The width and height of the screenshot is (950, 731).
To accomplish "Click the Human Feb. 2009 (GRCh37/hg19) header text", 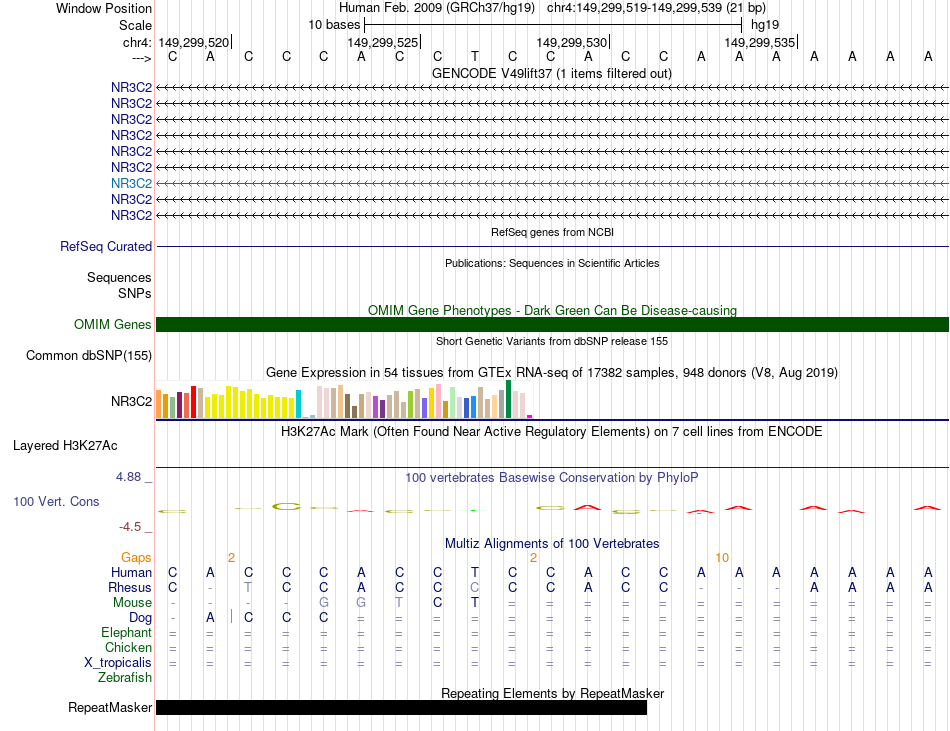I will (x=437, y=8).
